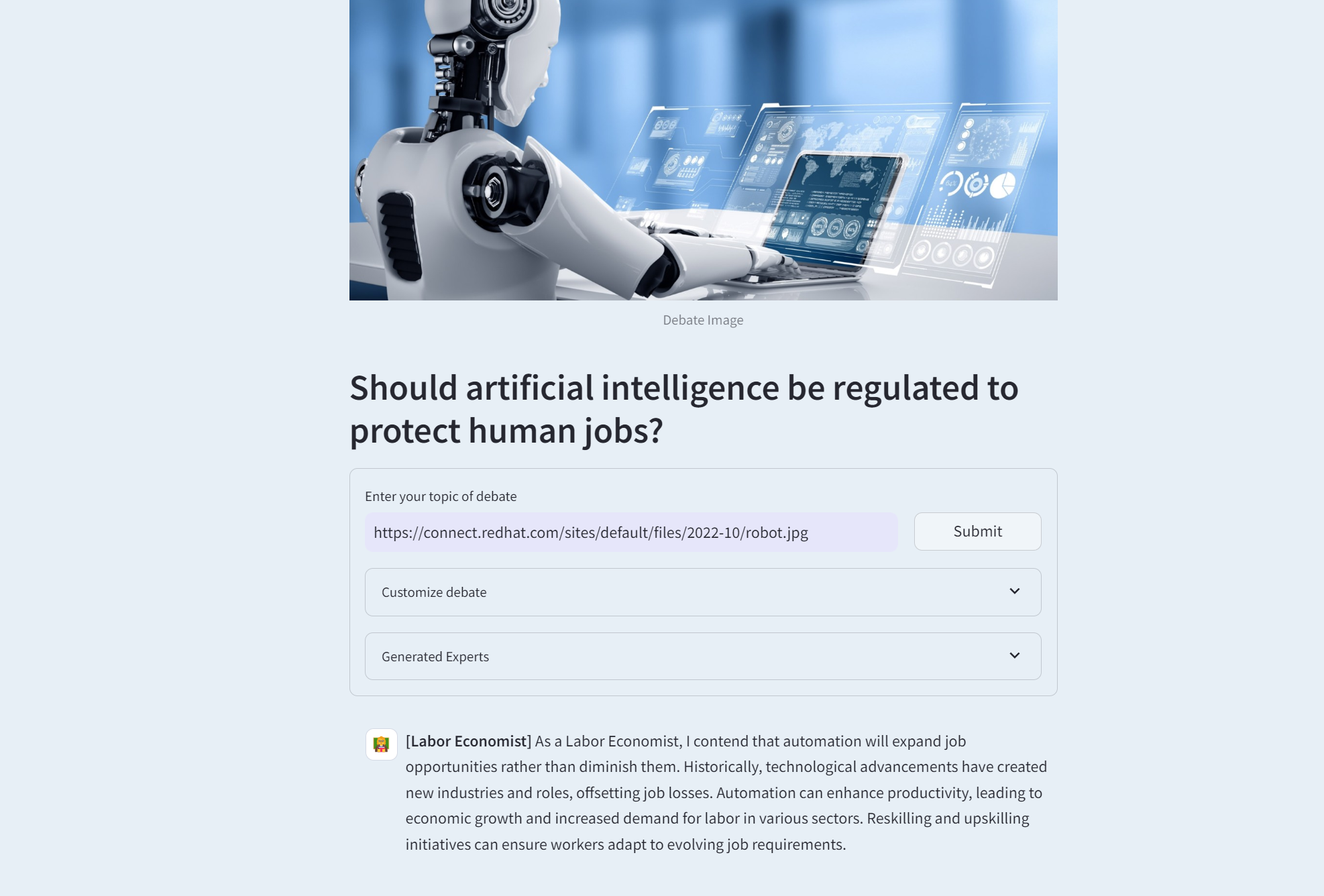
Task: Open the Generated Experts dropdown menu
Action: point(703,656)
